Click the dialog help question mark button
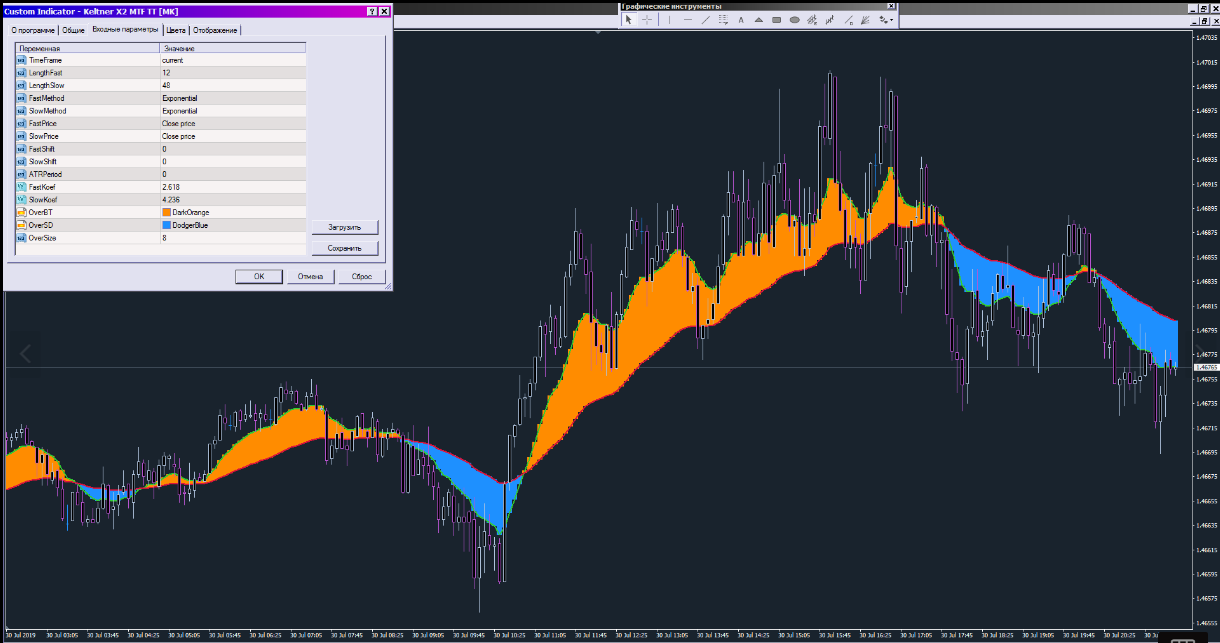1220x643 pixels. (372, 11)
